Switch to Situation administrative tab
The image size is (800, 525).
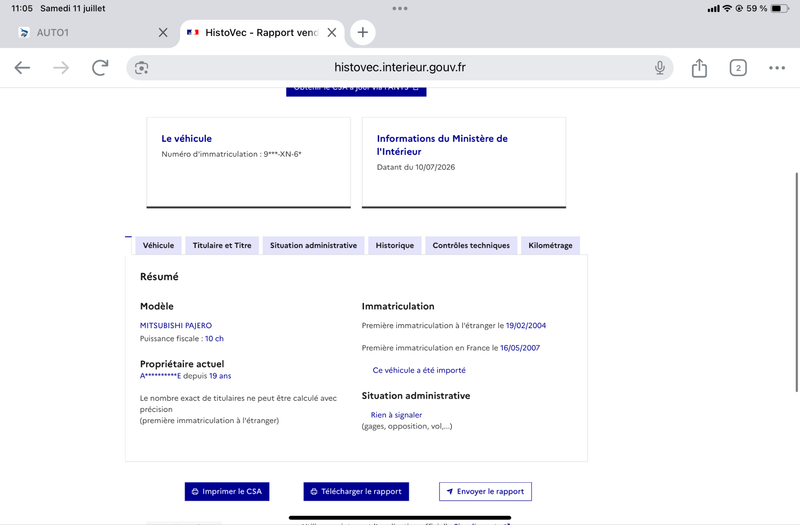(313, 245)
